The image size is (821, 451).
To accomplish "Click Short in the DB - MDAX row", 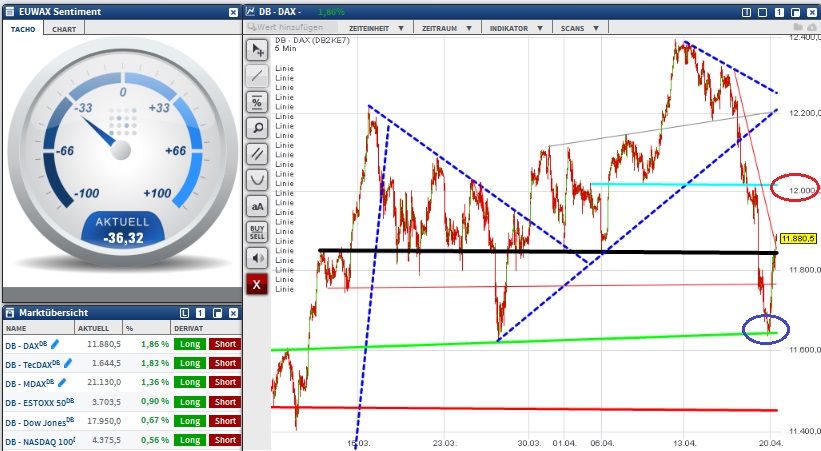I will click(225, 382).
